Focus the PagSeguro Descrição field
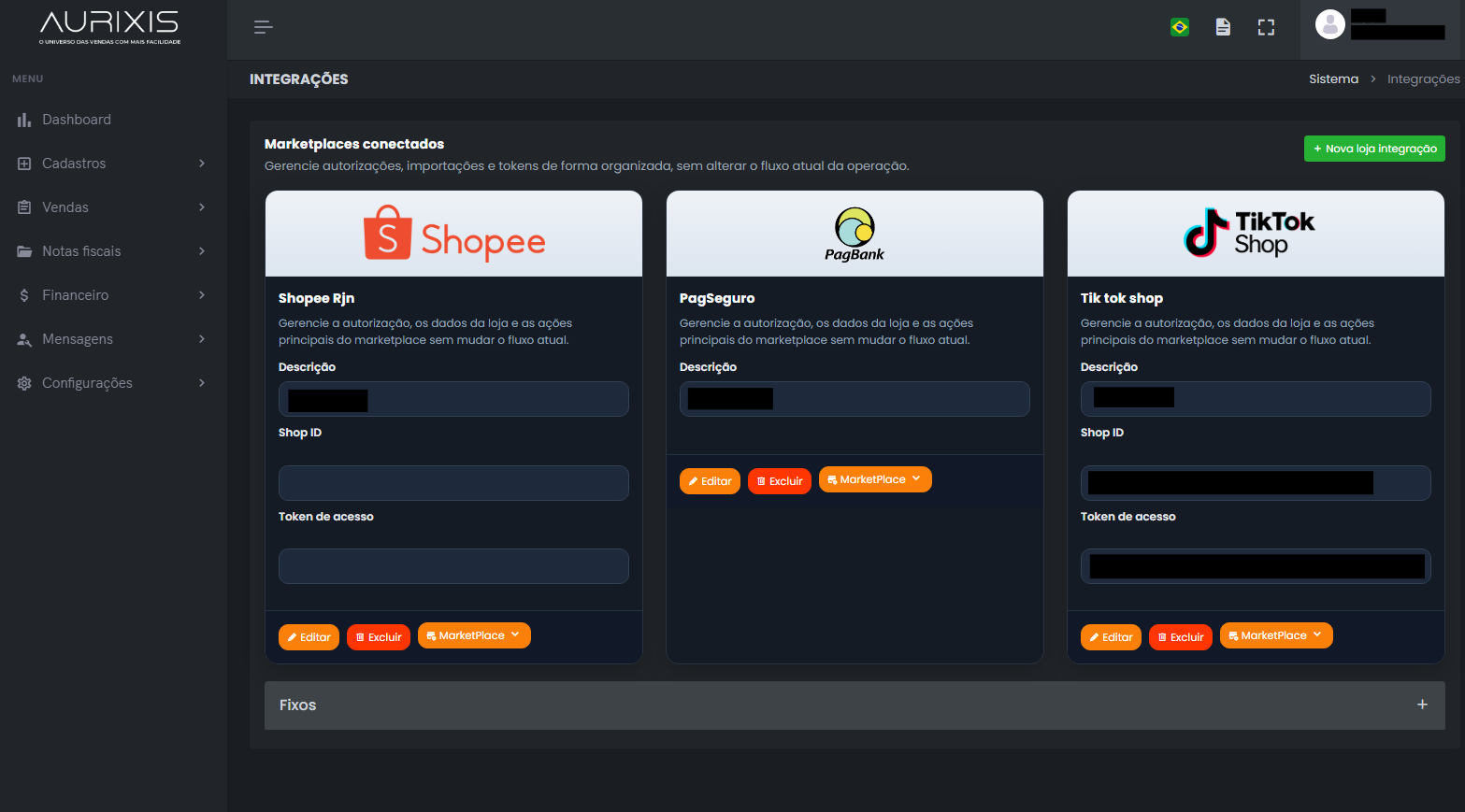 click(x=855, y=399)
